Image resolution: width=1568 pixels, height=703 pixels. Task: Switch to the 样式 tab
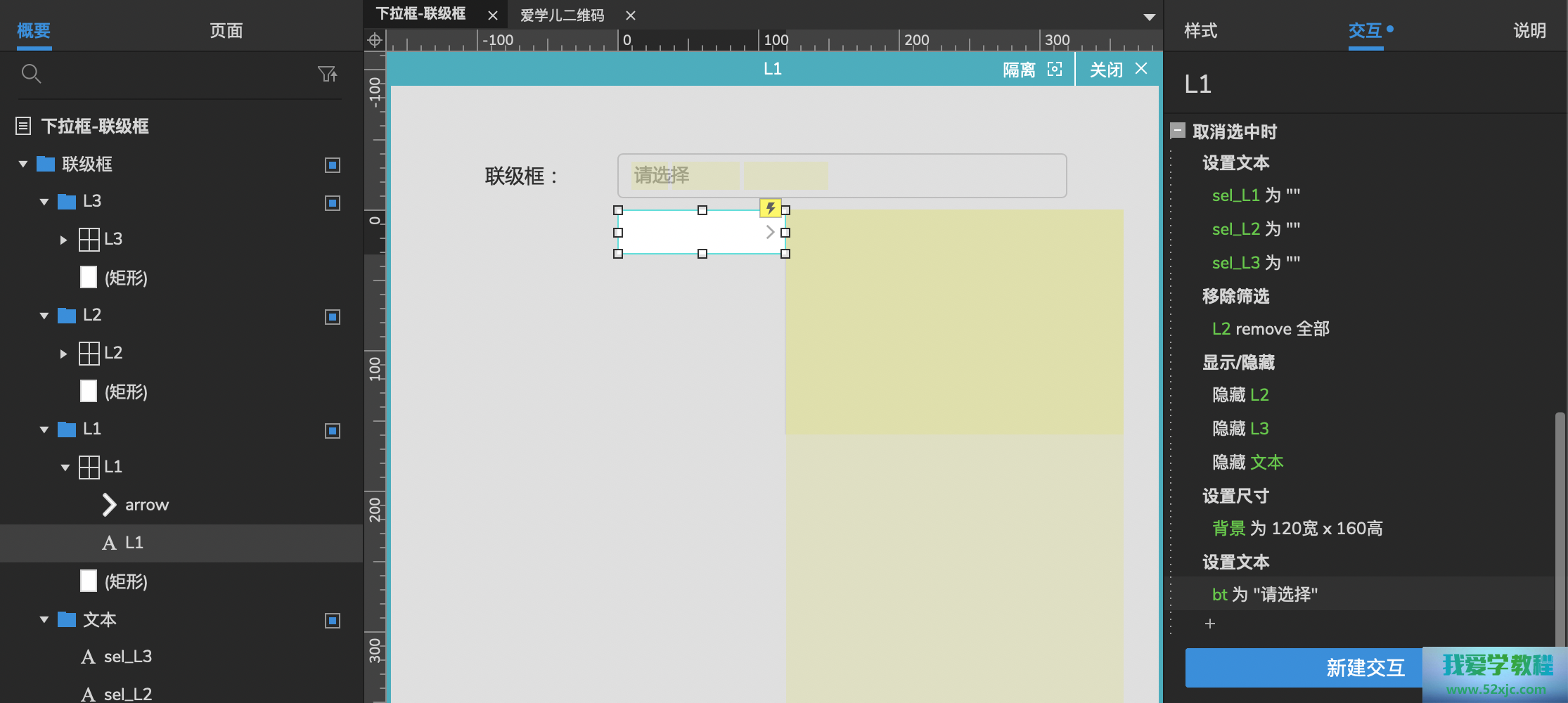click(x=1200, y=31)
